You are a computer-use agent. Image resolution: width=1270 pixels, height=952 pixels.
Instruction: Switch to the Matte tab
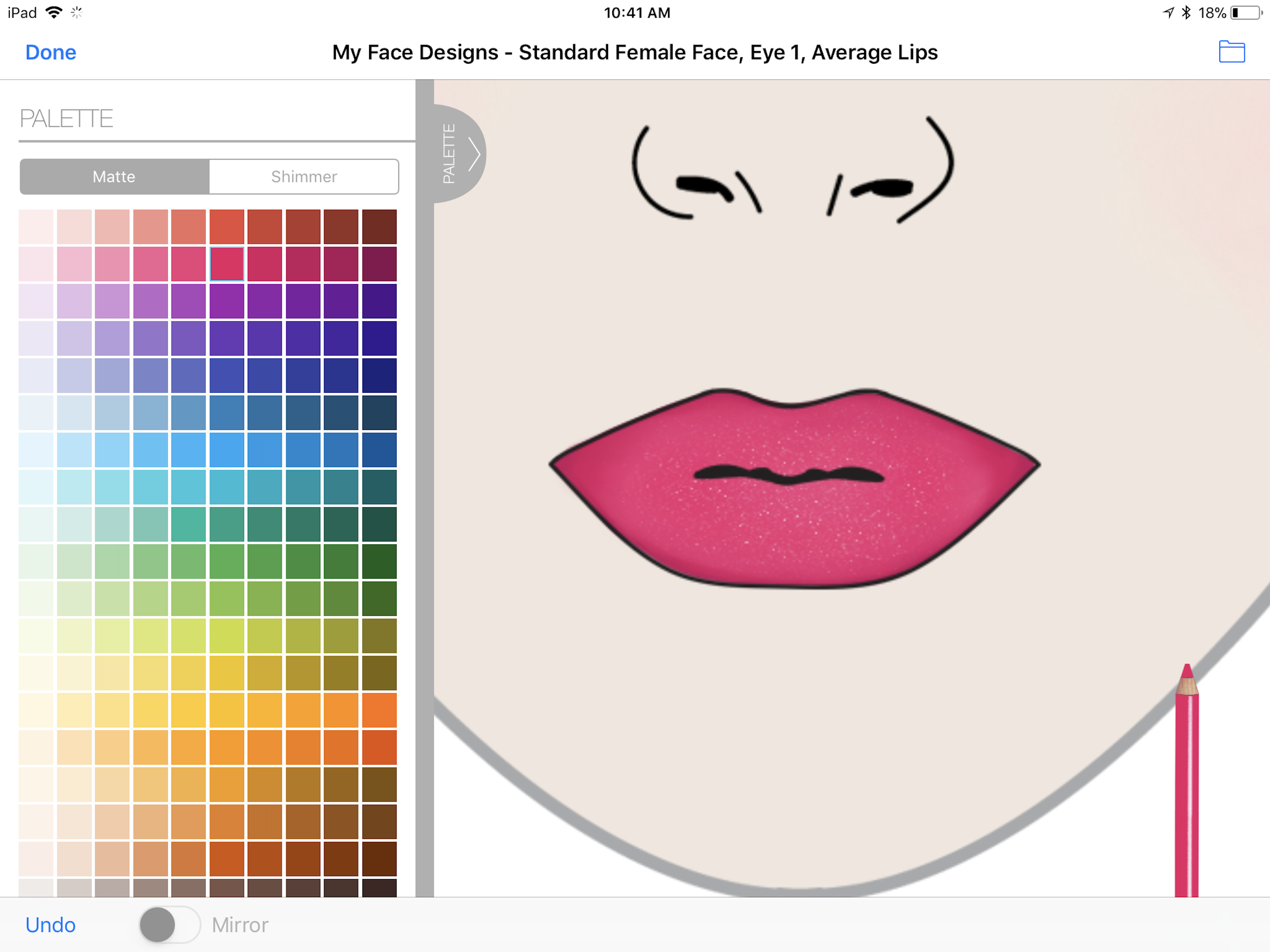point(114,176)
